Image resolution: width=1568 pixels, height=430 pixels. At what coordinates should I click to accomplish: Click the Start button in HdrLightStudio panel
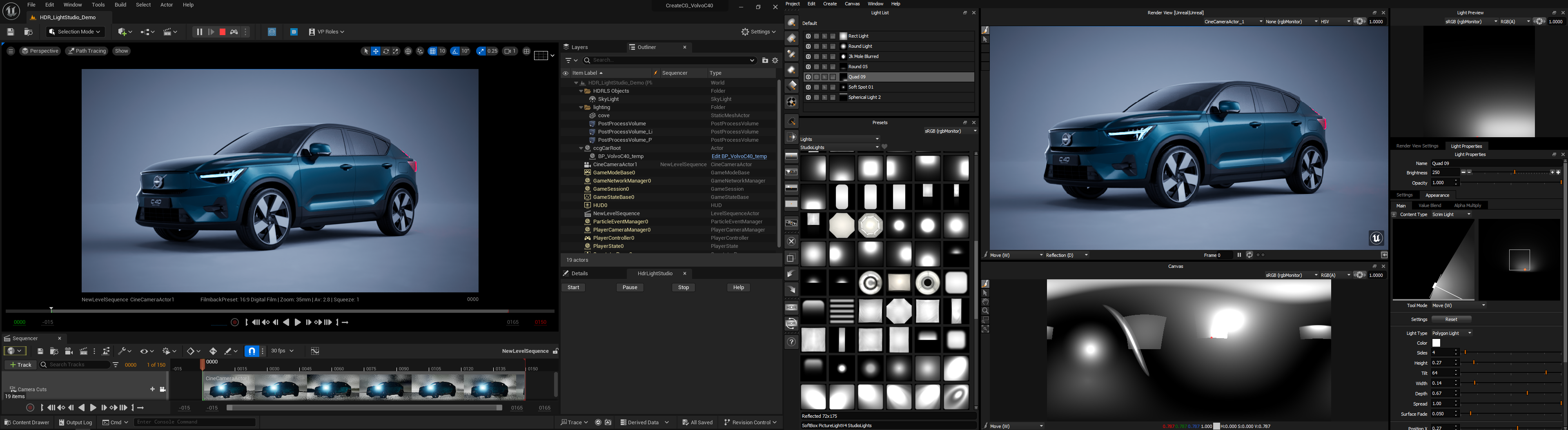tap(573, 287)
